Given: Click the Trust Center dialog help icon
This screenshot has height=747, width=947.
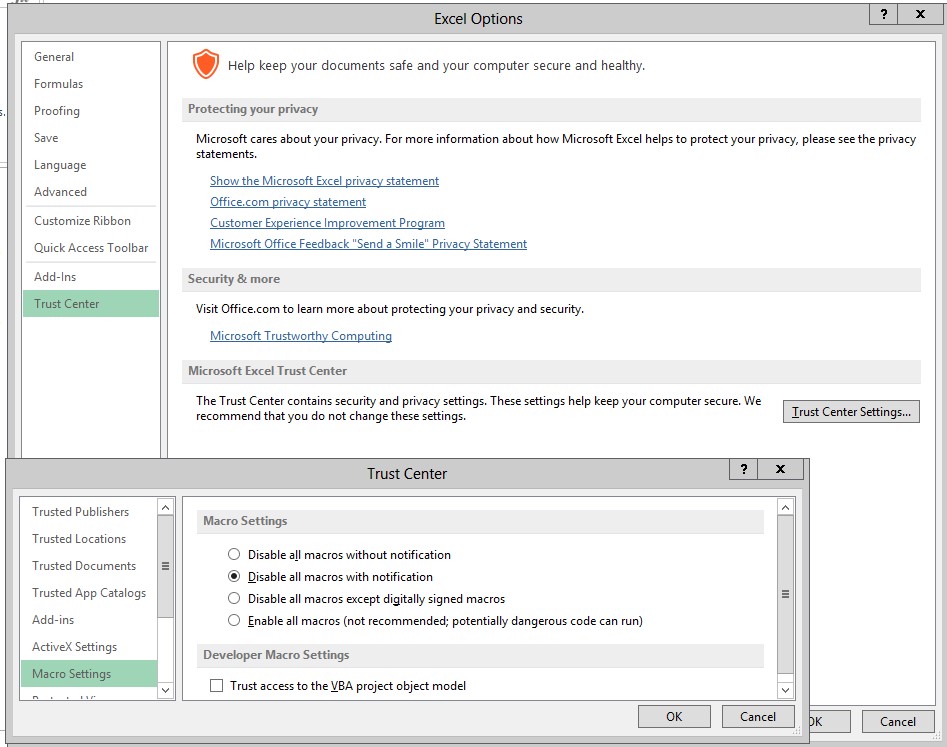Looking at the screenshot, I should pyautogui.click(x=742, y=469).
